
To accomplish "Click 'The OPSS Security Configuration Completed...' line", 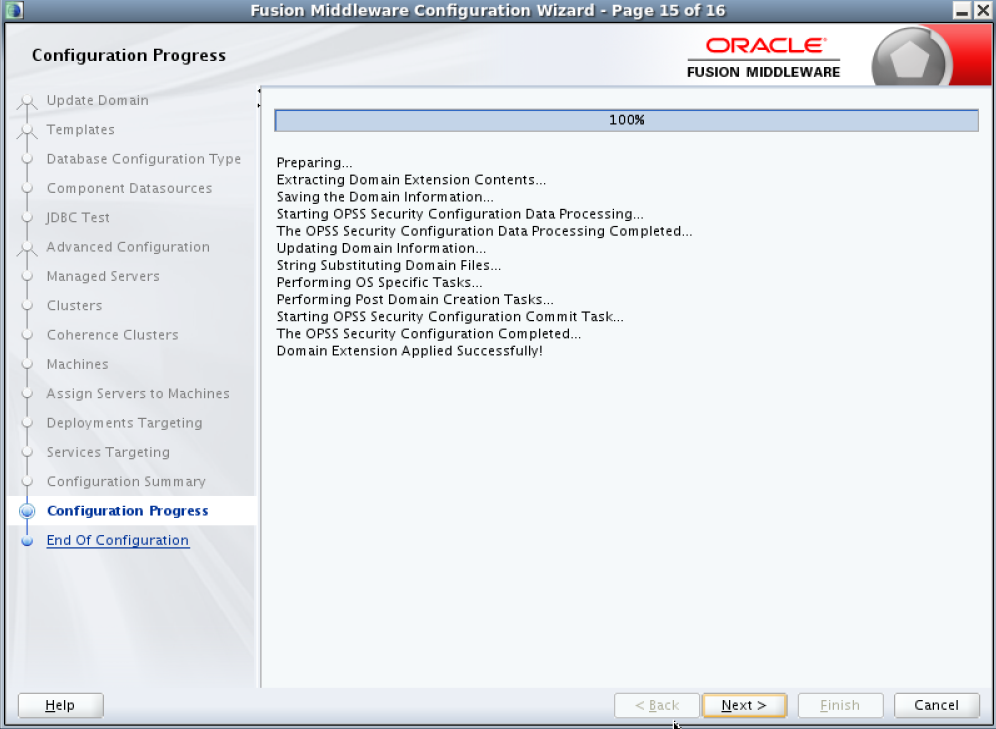I will pos(428,334).
